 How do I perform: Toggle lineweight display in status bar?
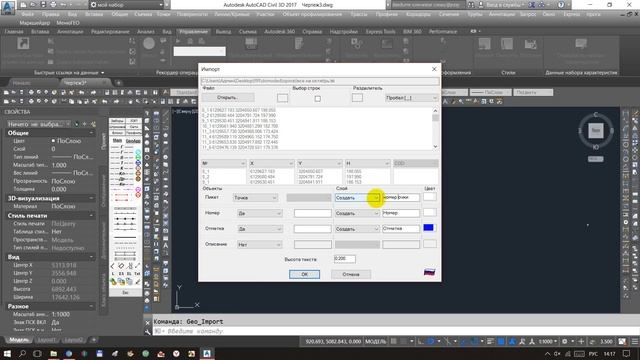tap(490, 341)
